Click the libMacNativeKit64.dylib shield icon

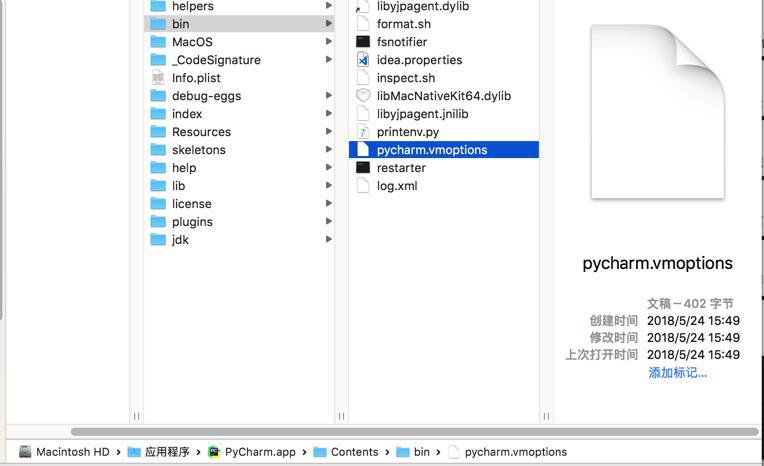point(363,96)
